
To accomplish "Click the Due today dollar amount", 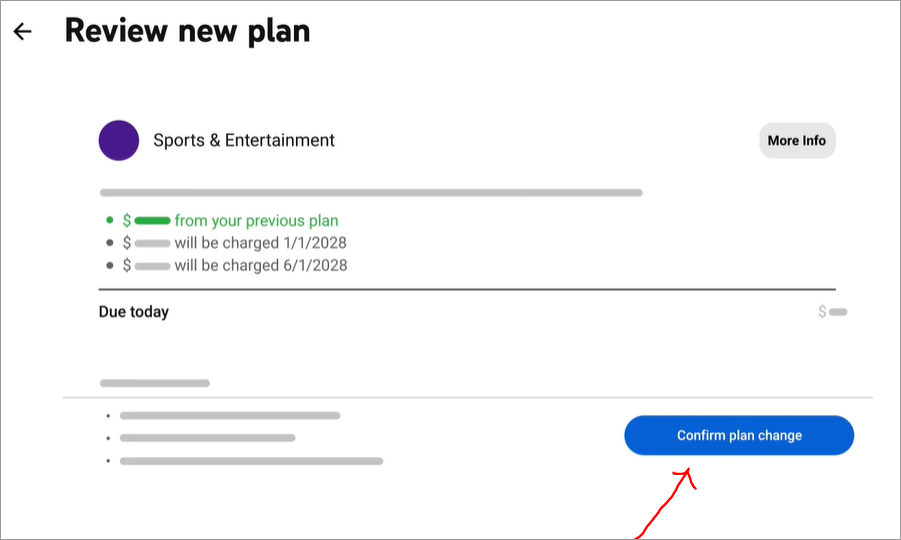I will point(833,312).
